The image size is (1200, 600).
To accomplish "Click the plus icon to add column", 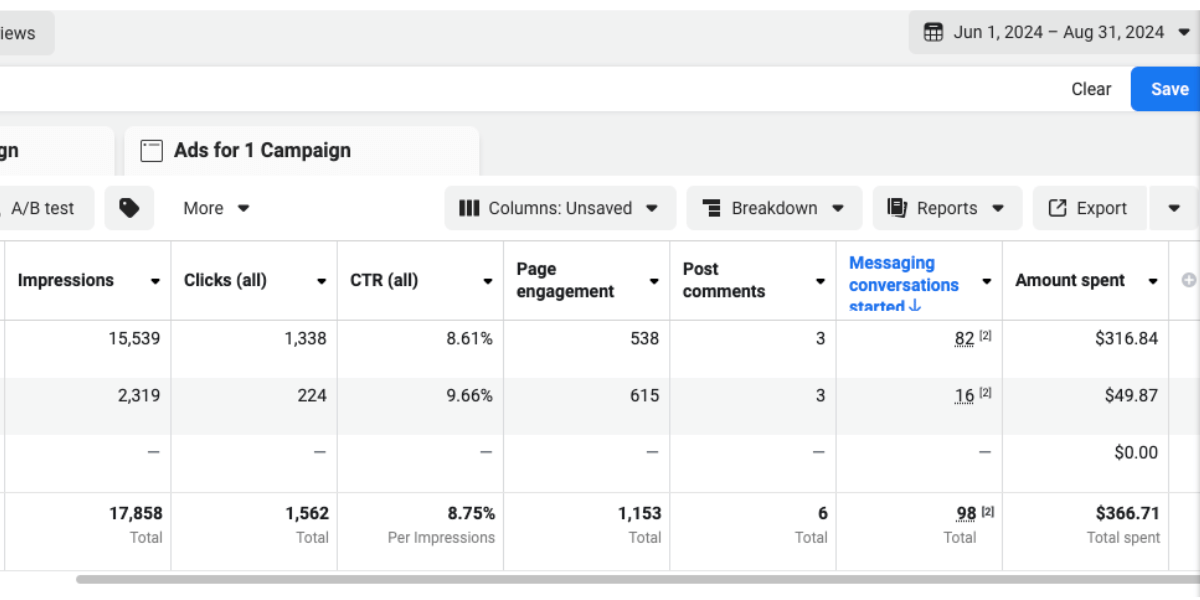I will 1188,281.
